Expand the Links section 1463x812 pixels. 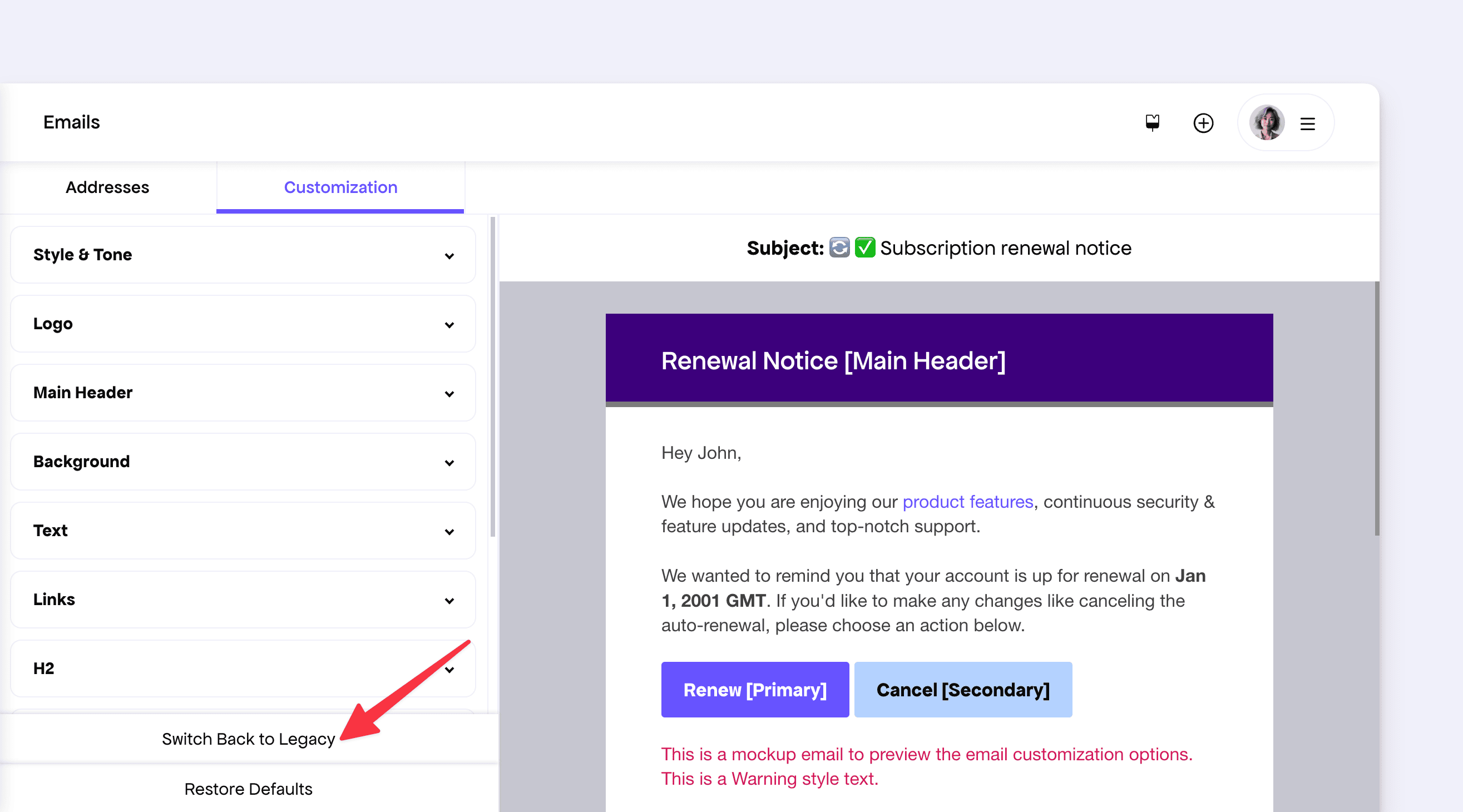click(243, 600)
